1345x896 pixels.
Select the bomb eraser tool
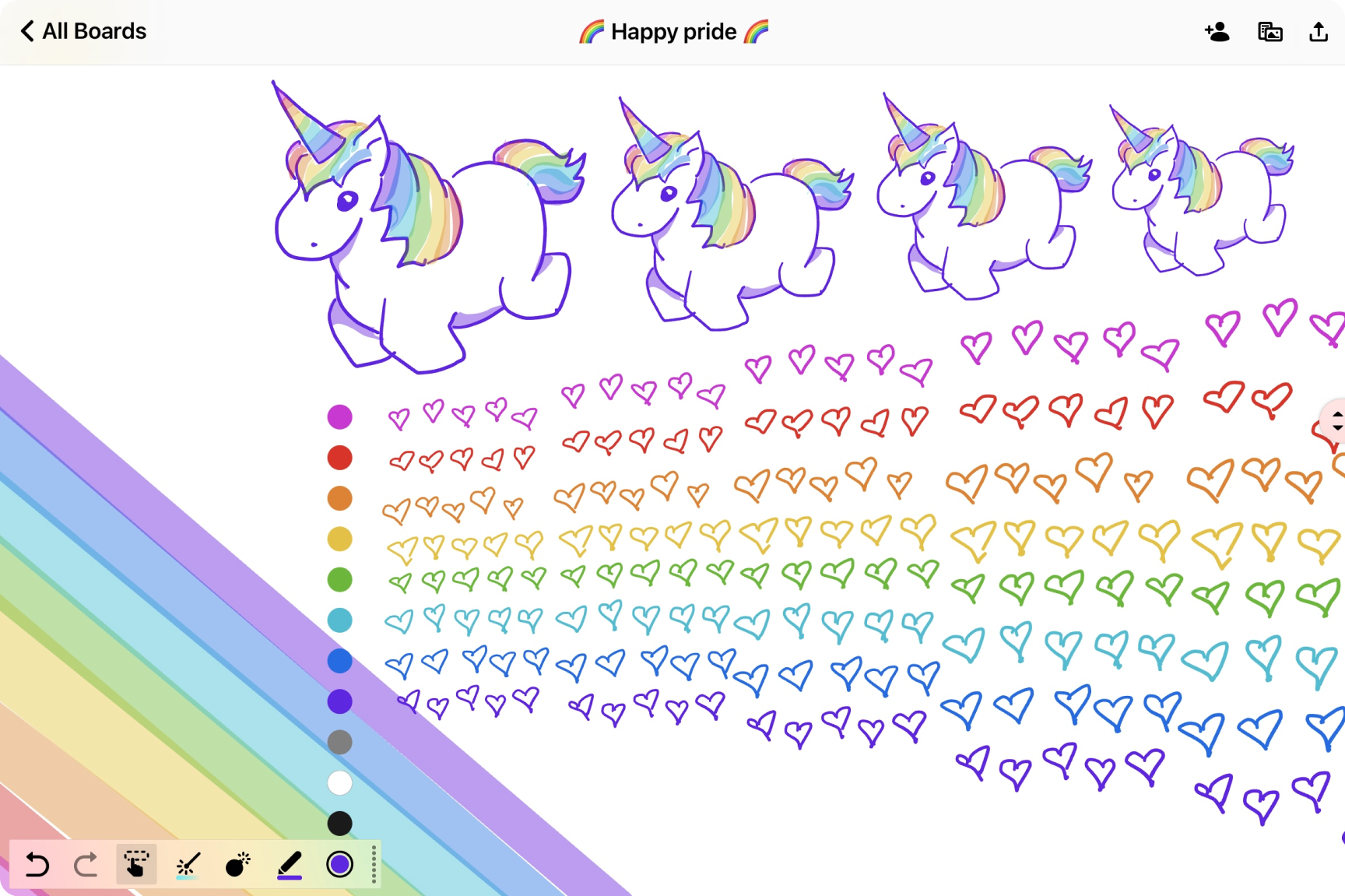tap(238, 864)
